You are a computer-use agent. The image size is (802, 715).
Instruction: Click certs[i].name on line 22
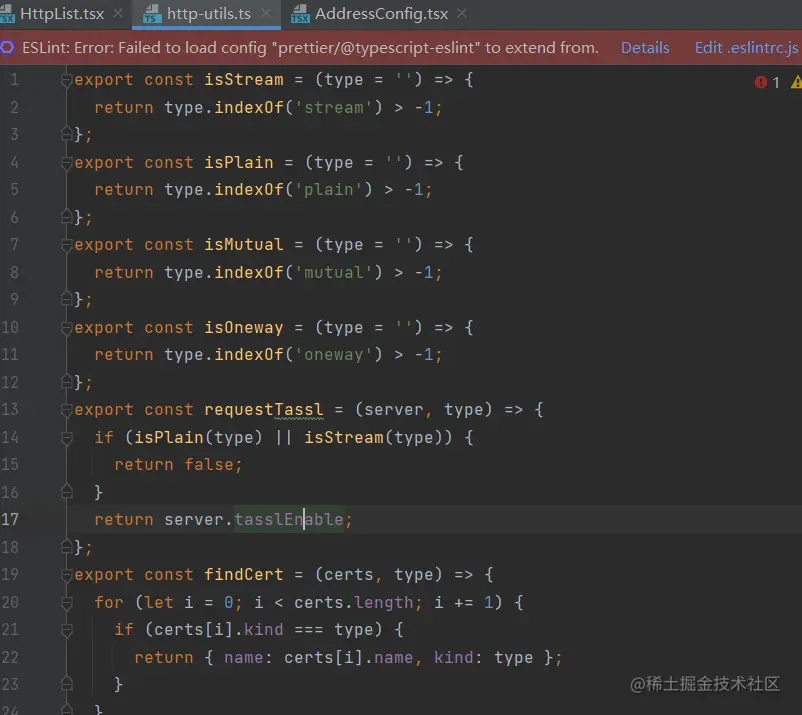[x=348, y=657]
